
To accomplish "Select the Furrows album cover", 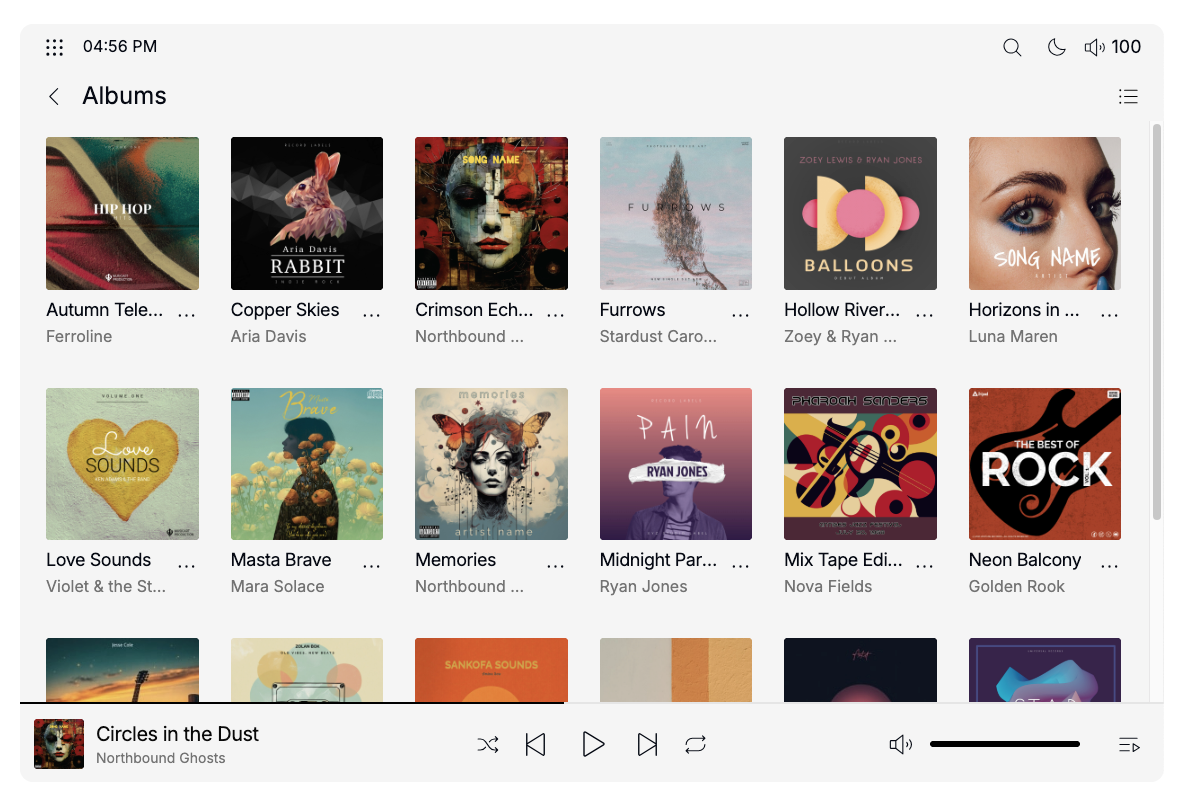I will [x=676, y=213].
